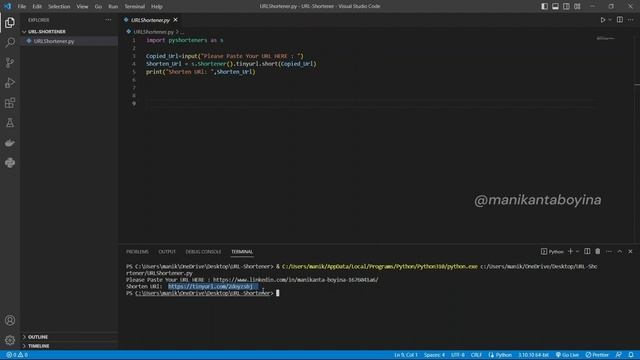Open the Docker view in activity bar
The width and height of the screenshot is (640, 360).
click(x=10, y=142)
